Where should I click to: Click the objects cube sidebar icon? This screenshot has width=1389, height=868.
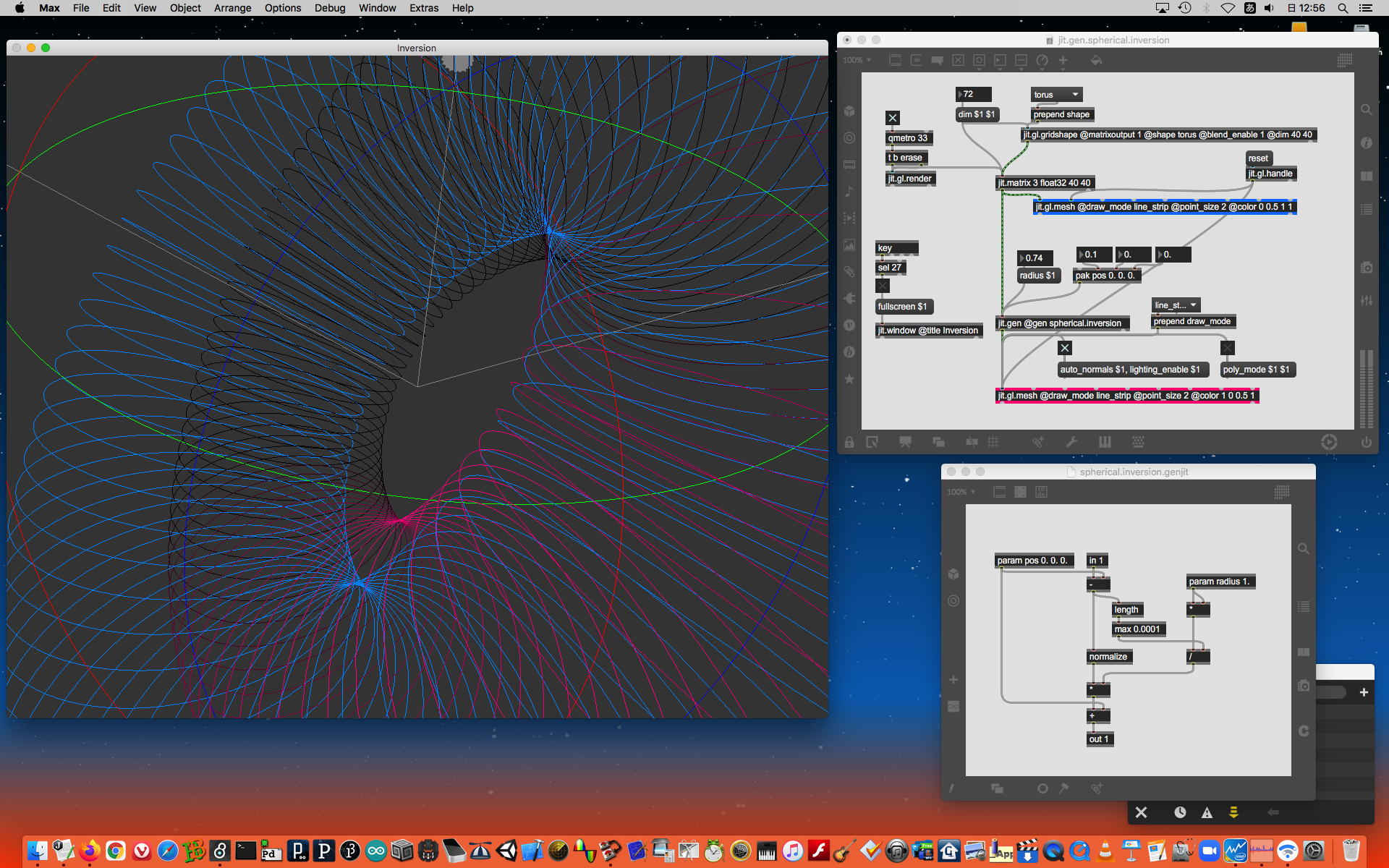tap(849, 111)
